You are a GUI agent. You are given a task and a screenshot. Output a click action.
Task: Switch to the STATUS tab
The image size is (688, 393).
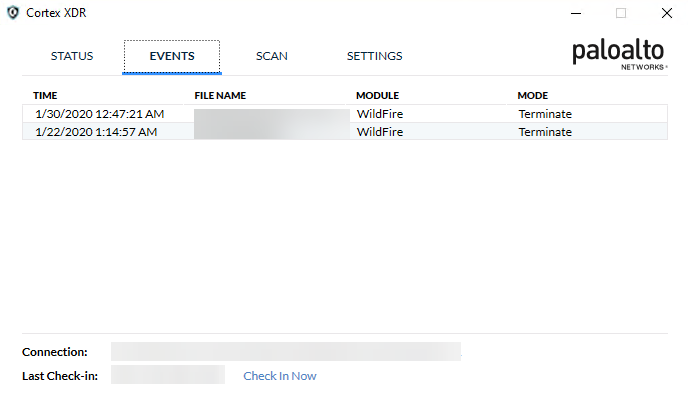point(72,56)
